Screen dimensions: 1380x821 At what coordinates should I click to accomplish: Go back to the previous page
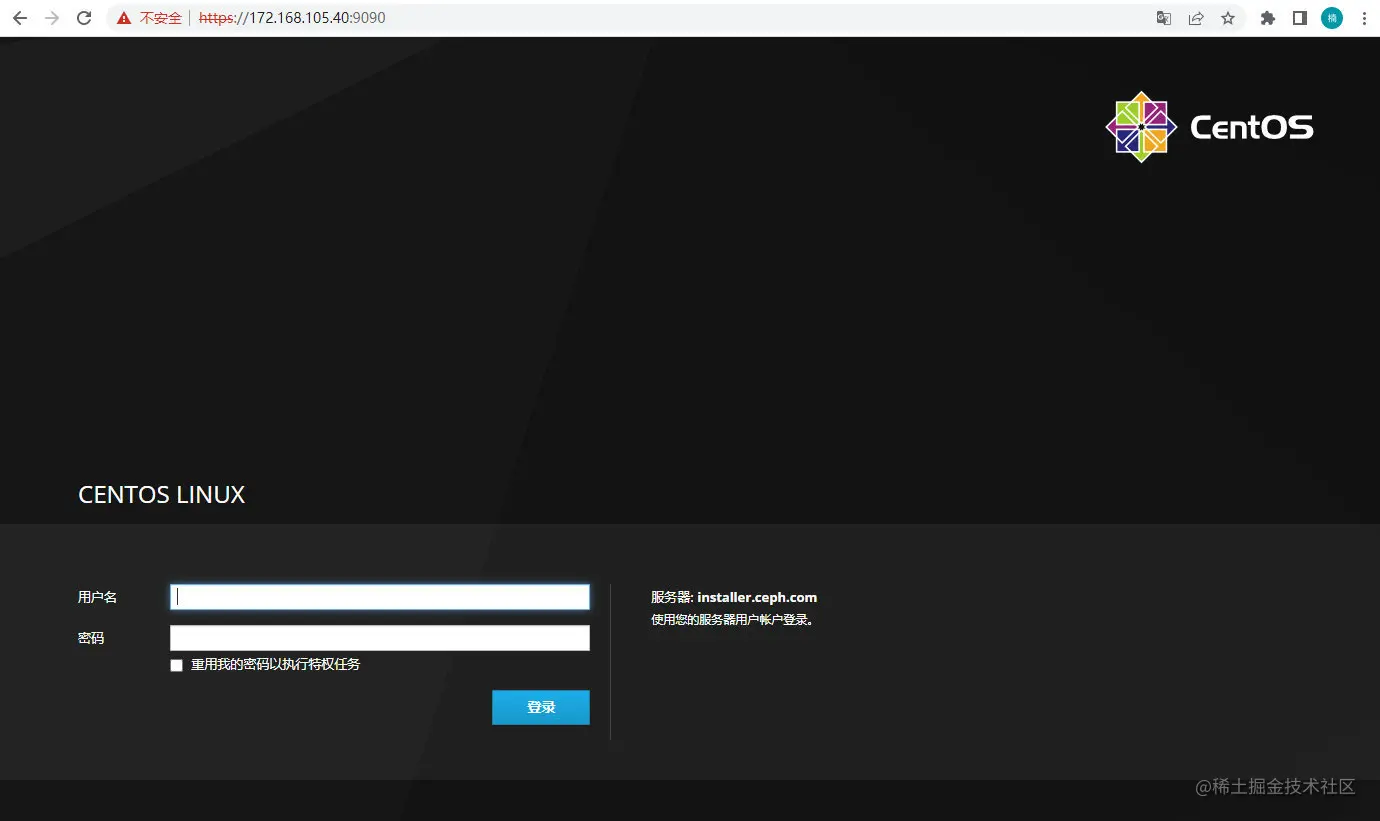click(x=20, y=18)
